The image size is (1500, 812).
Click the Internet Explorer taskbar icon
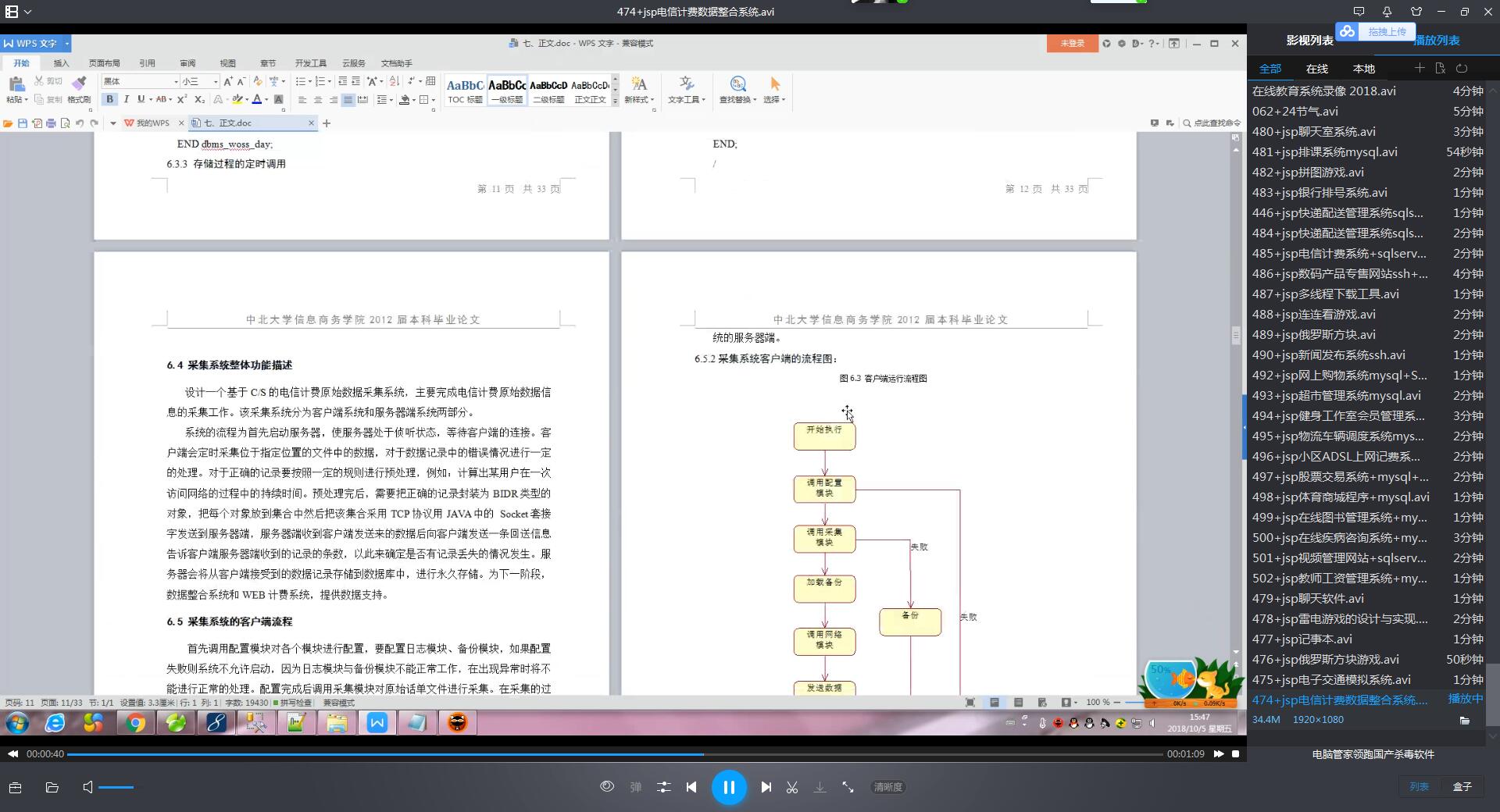pos(55,723)
